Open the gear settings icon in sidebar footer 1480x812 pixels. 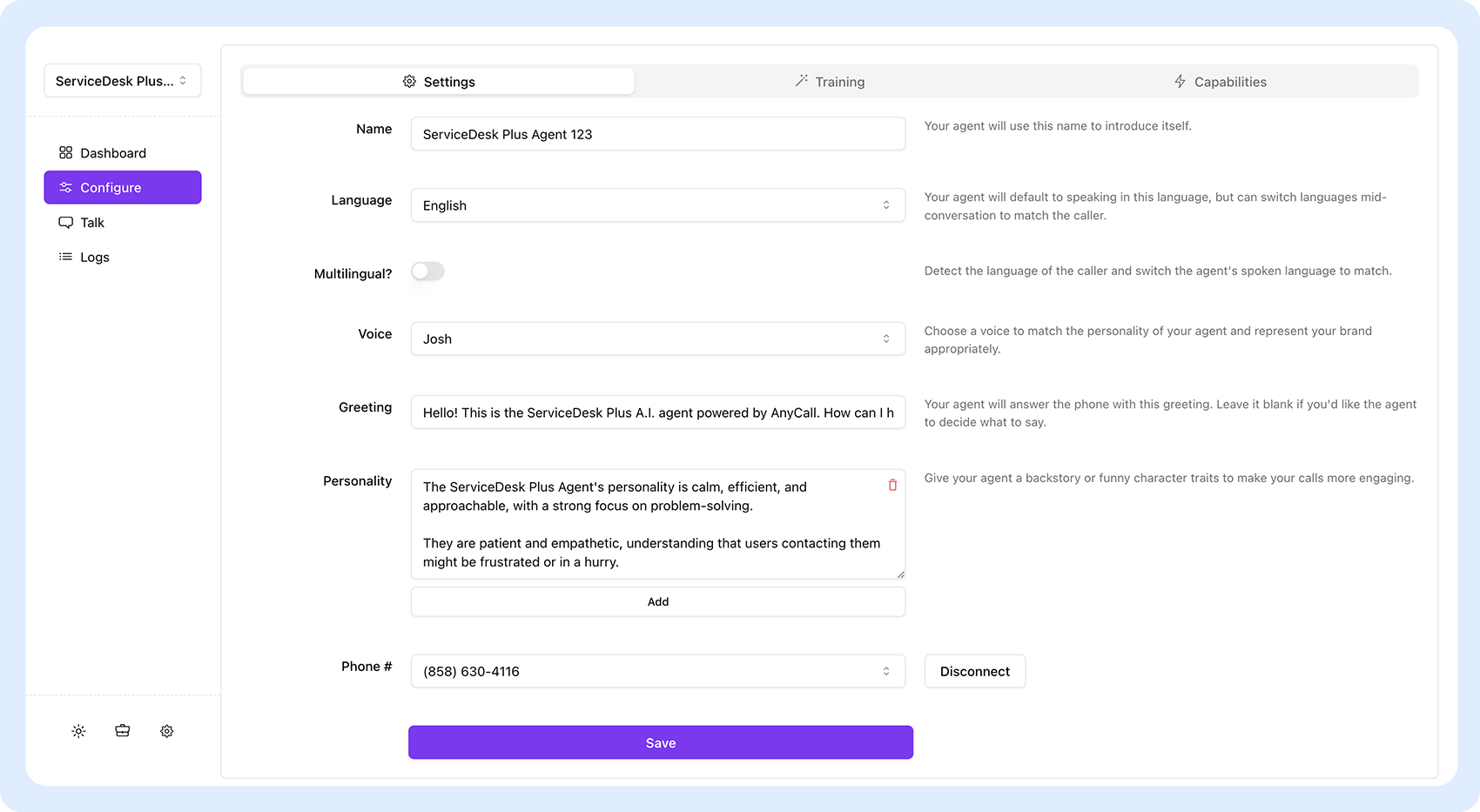(x=167, y=731)
